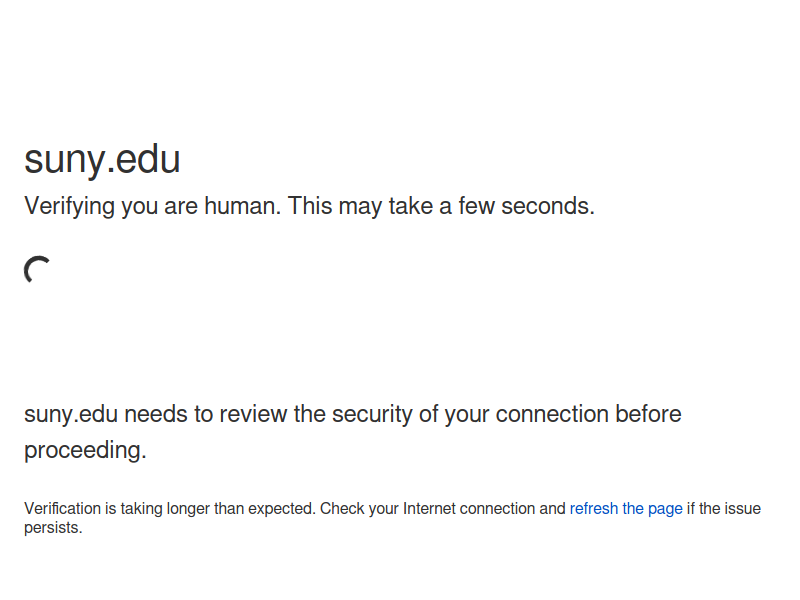This screenshot has height=600, width=800.
Task: Click the word "proceeding."
Action: point(85,451)
